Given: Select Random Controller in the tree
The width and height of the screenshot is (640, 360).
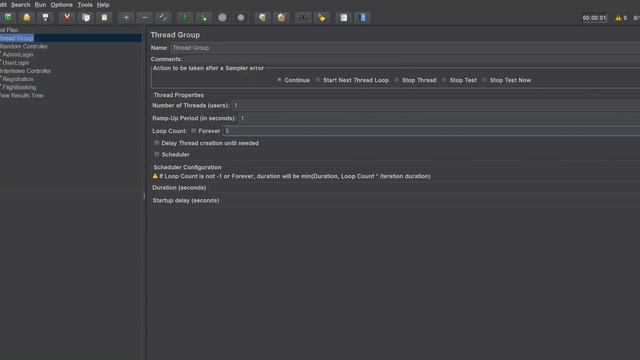Looking at the screenshot, I should (24, 46).
